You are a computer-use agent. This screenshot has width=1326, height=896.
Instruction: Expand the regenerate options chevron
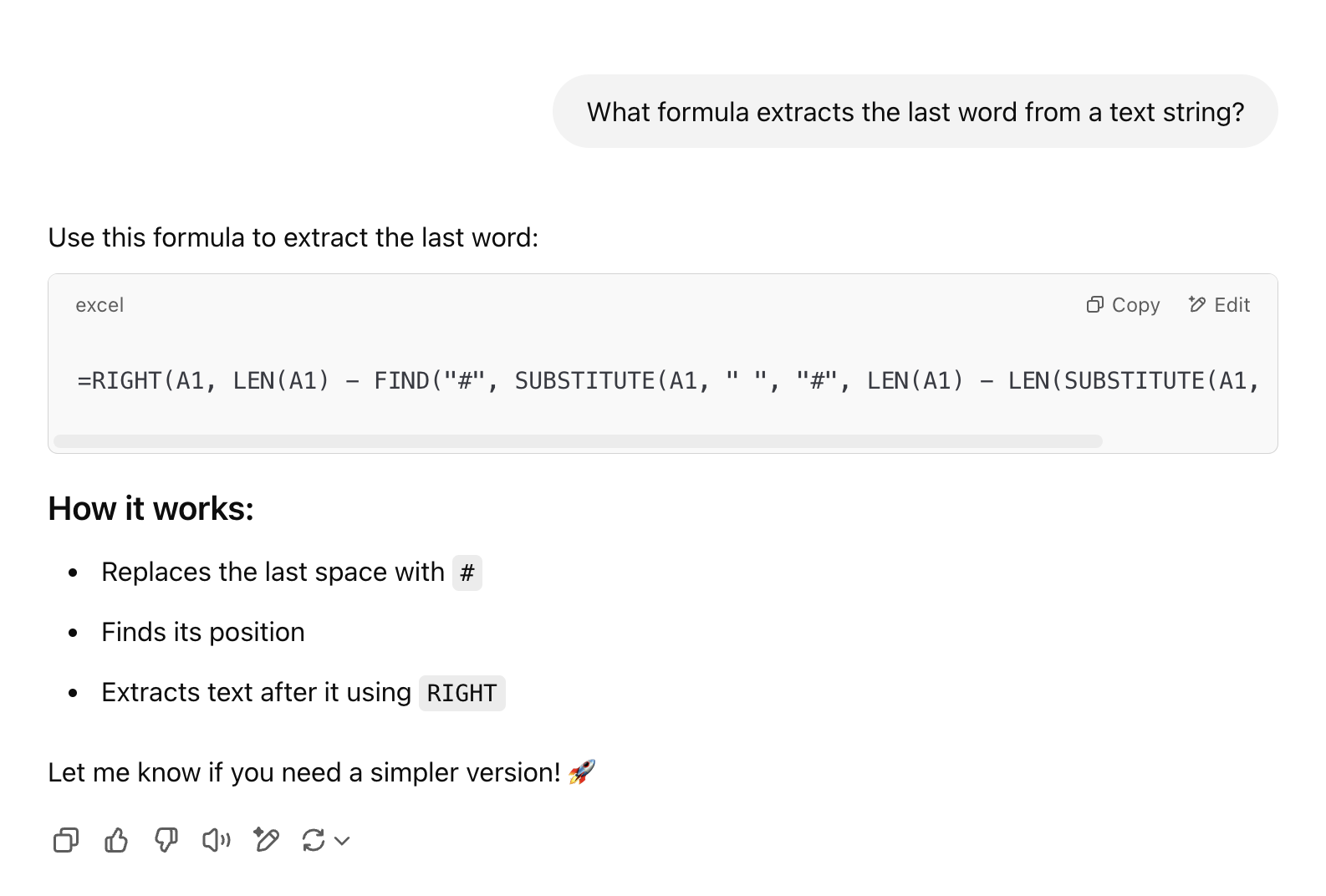pos(342,841)
